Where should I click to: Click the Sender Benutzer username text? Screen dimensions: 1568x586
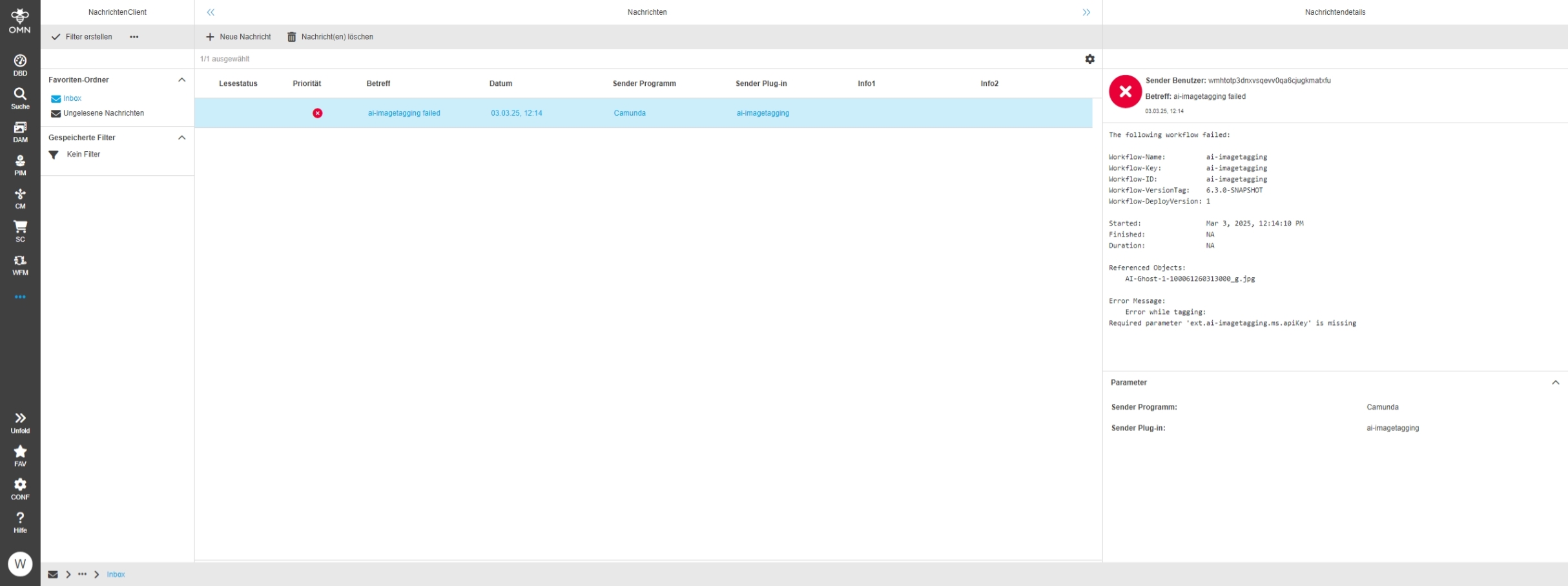point(1270,81)
